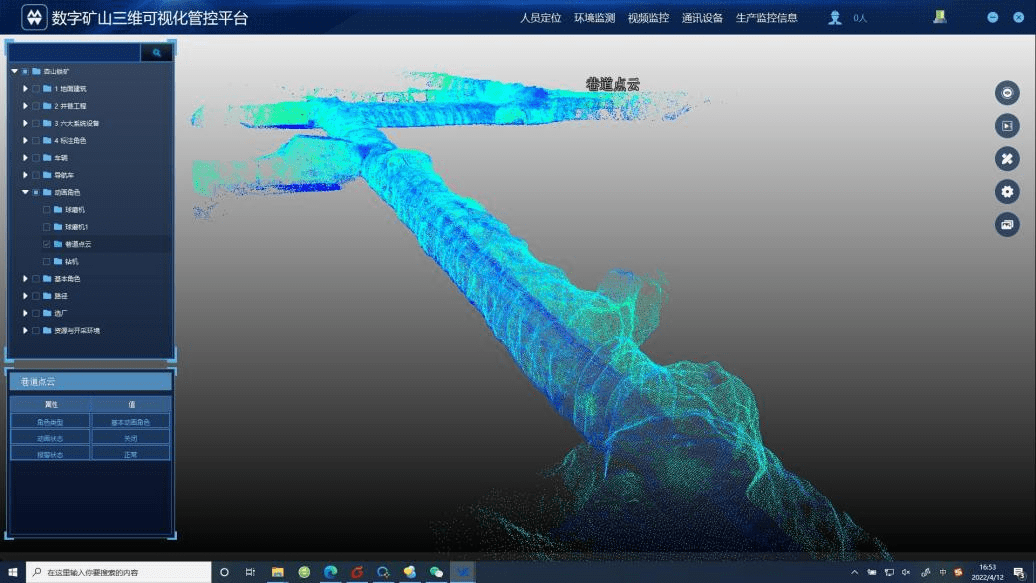Image resolution: width=1036 pixels, height=583 pixels.
Task: Check the 球磨机 checkbox
Action: 46,210
